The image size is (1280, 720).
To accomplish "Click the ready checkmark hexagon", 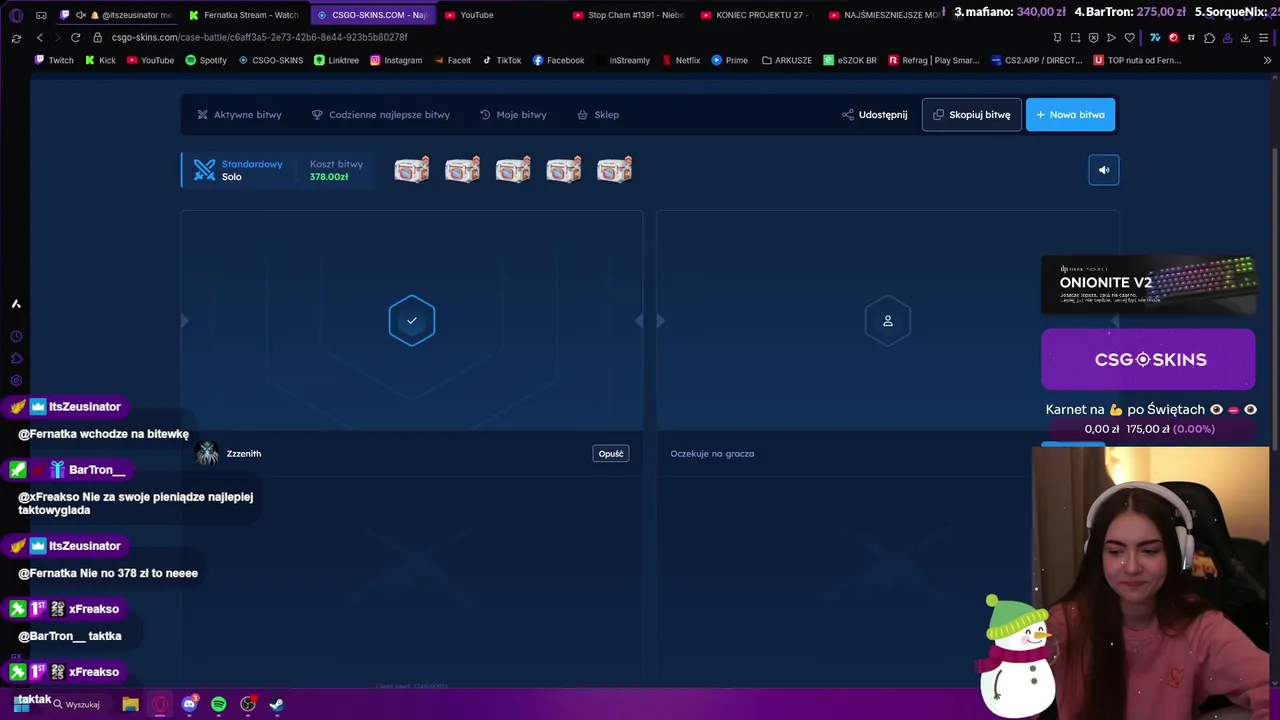I will click(412, 321).
